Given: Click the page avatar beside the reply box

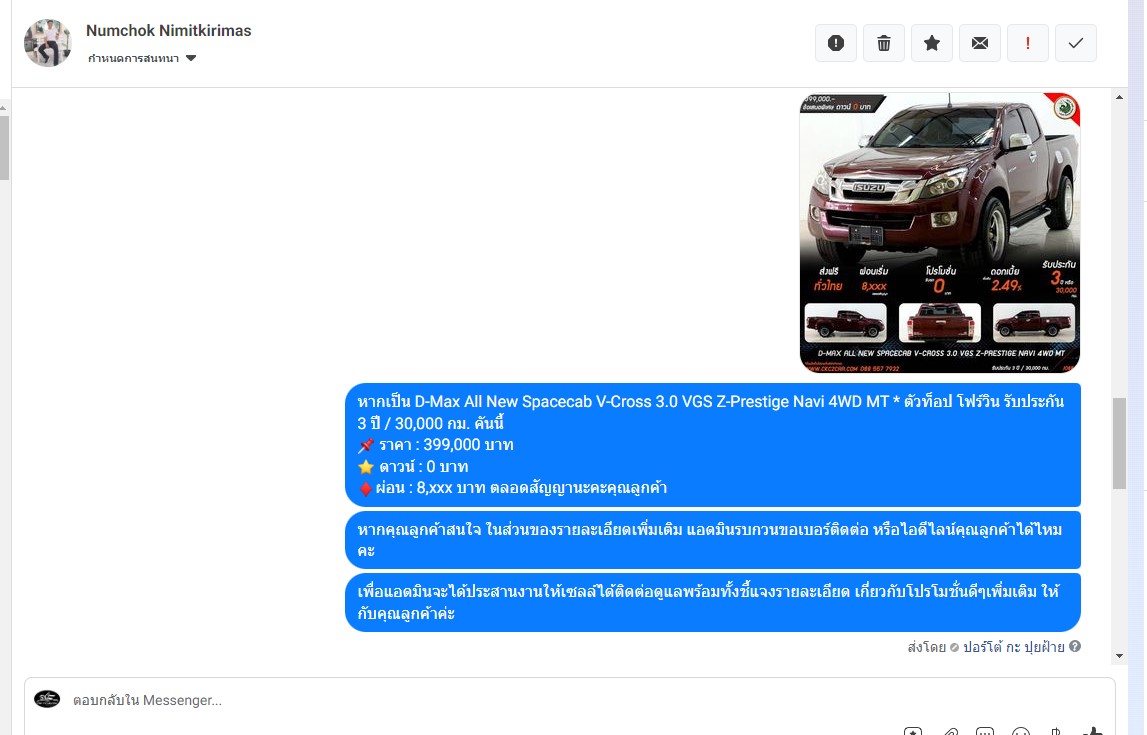Looking at the screenshot, I should coord(47,699).
